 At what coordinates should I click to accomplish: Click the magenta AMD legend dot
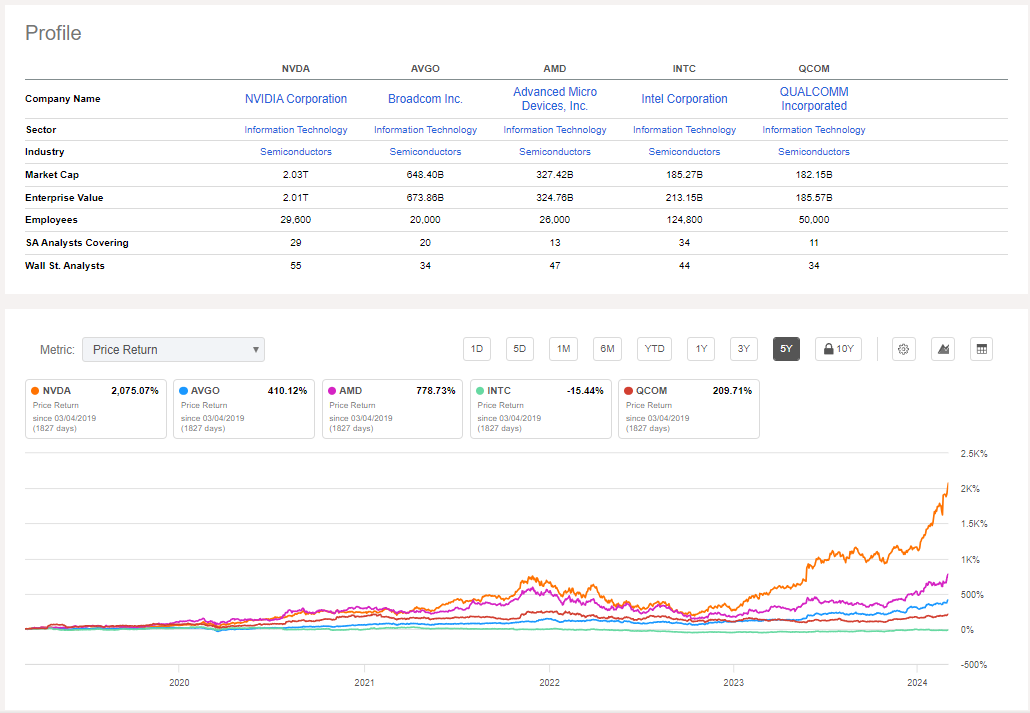pos(332,390)
